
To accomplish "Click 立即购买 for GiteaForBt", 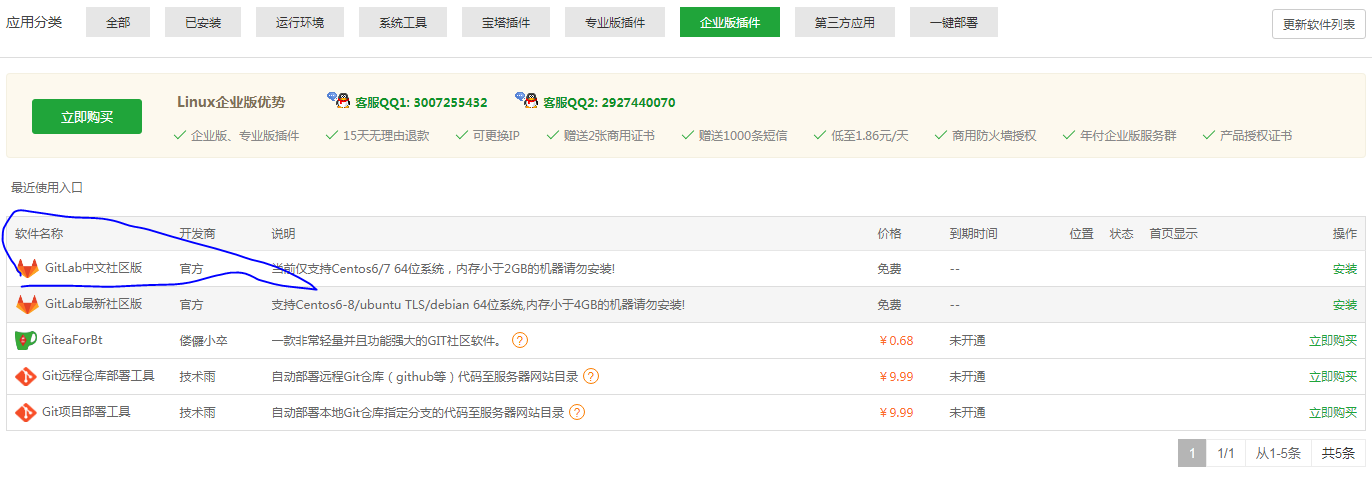I will coord(1333,341).
